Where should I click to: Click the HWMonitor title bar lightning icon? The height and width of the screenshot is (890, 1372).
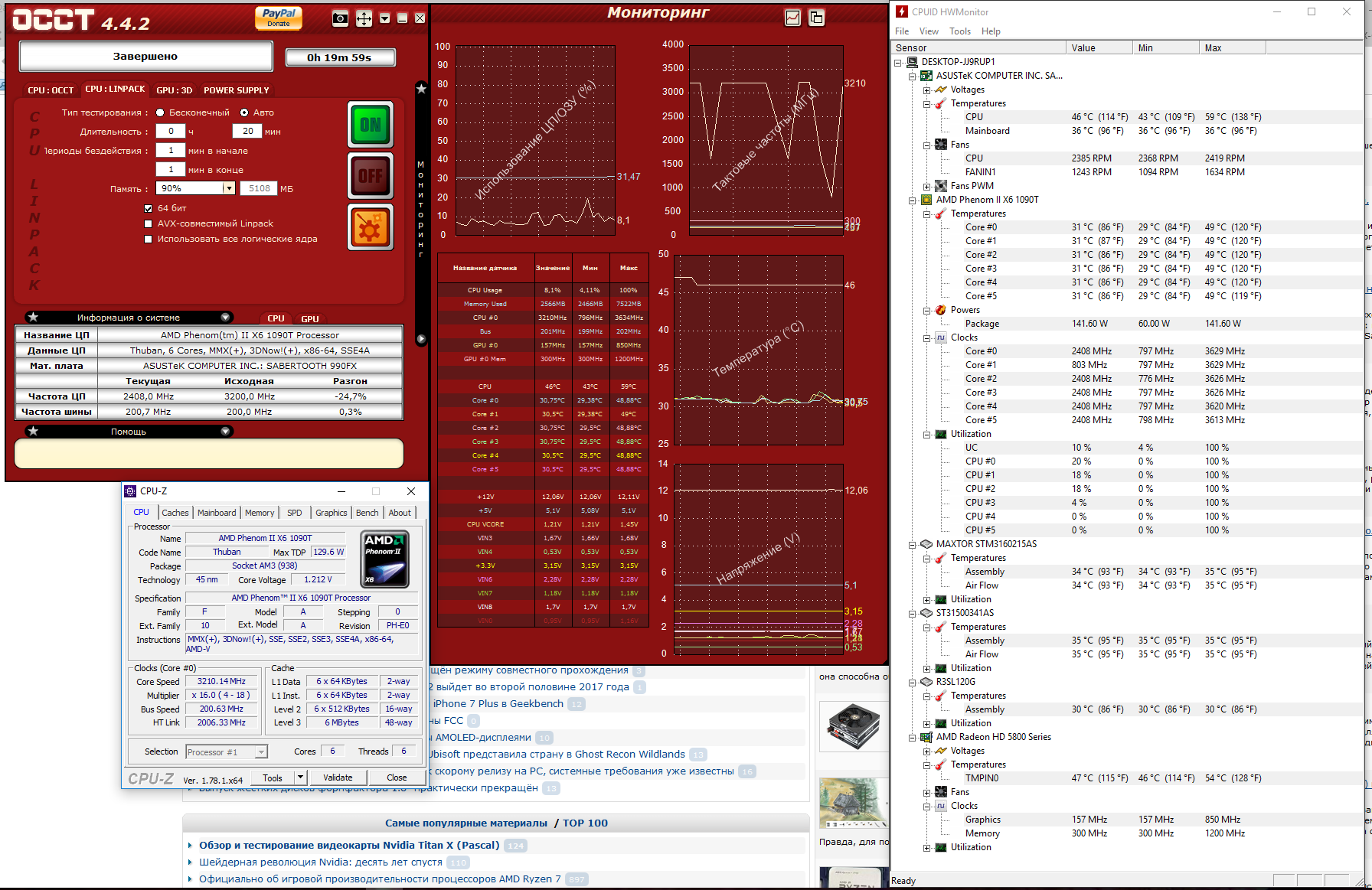[902, 11]
